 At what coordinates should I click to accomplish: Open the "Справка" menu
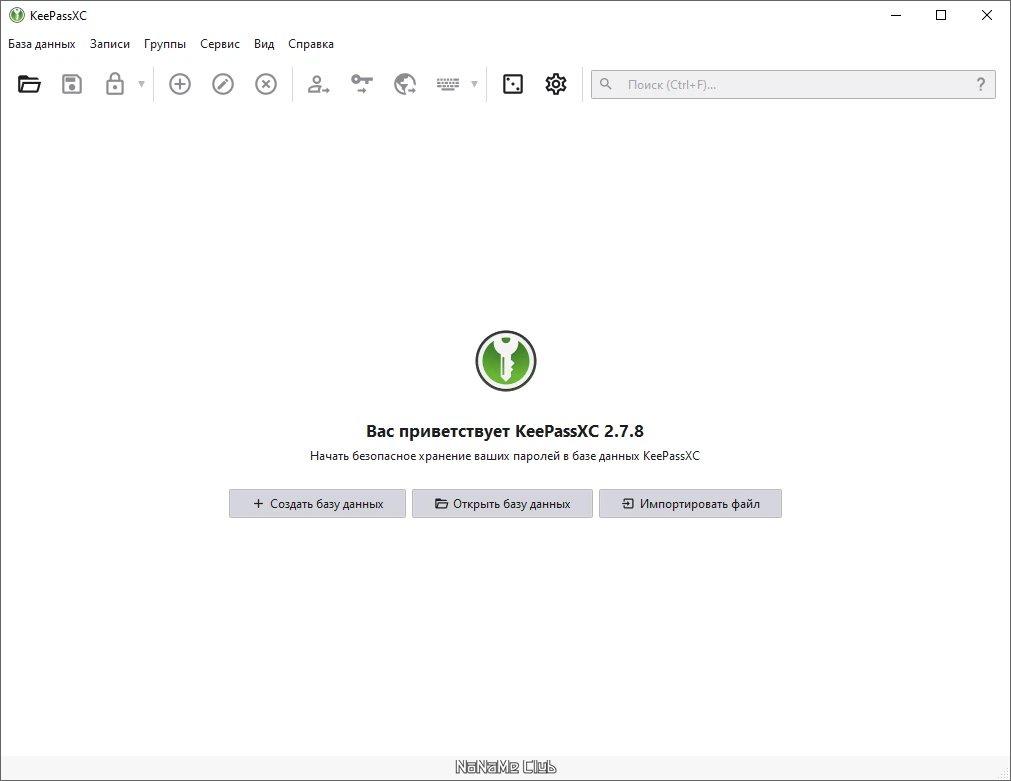311,44
